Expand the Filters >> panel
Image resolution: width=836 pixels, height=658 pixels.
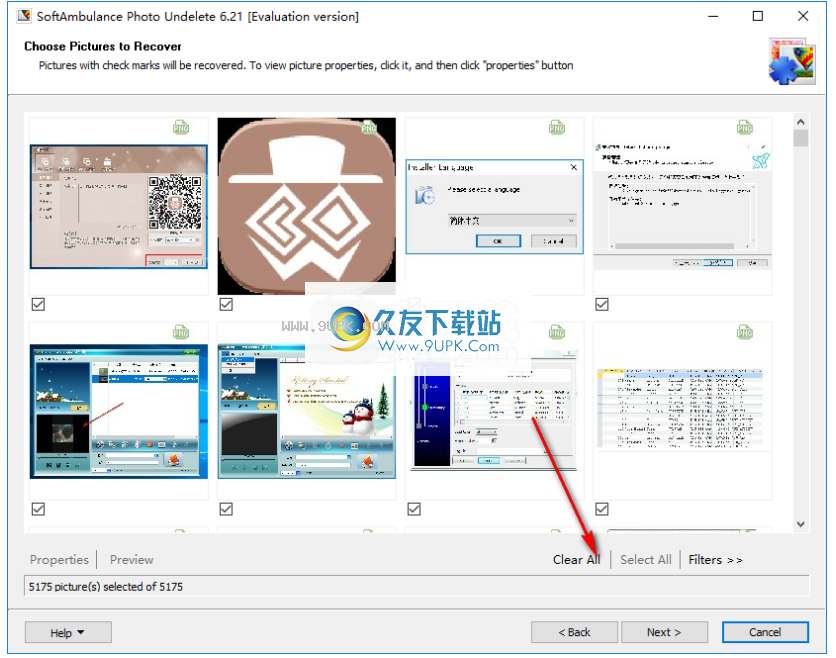715,559
